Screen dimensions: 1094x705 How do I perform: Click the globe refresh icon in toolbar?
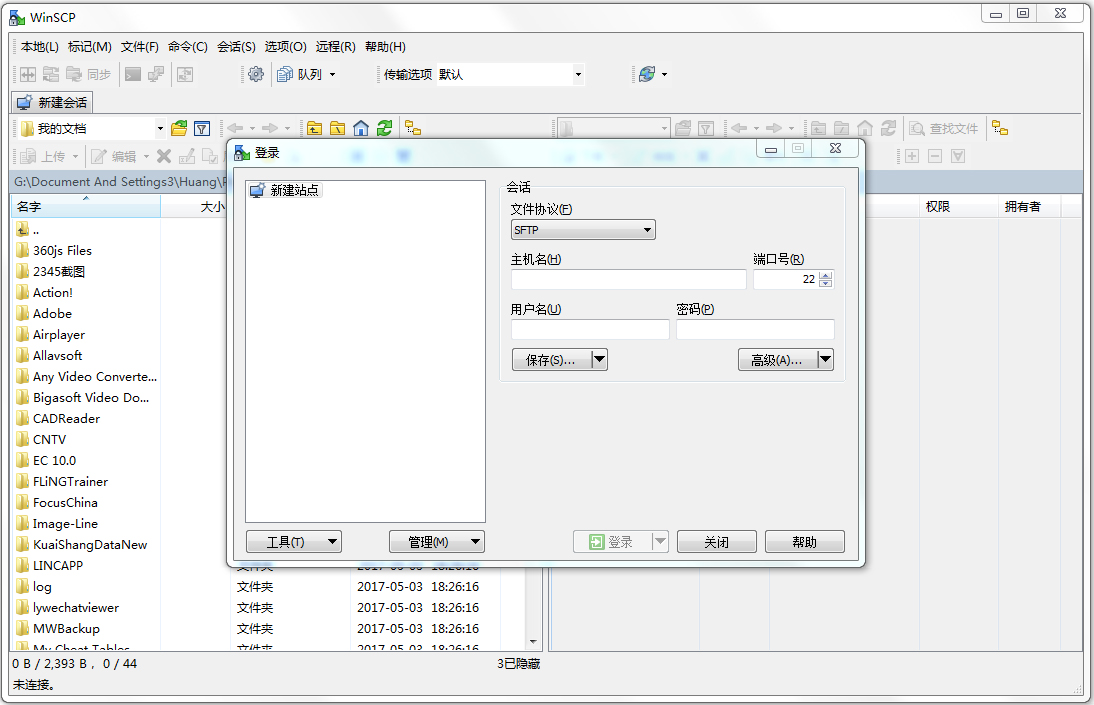647,74
